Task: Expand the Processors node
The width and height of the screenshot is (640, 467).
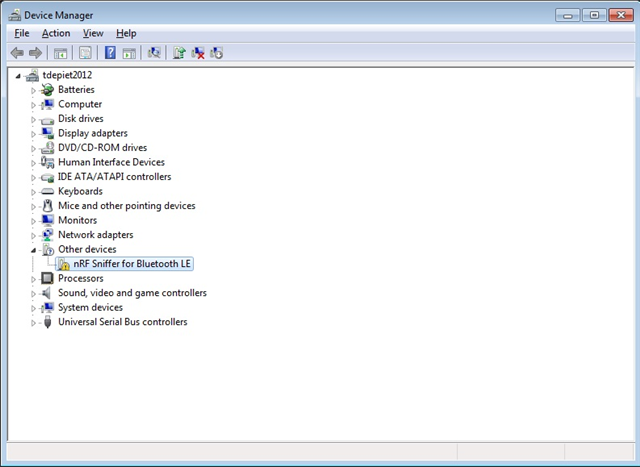Action: tap(33, 279)
